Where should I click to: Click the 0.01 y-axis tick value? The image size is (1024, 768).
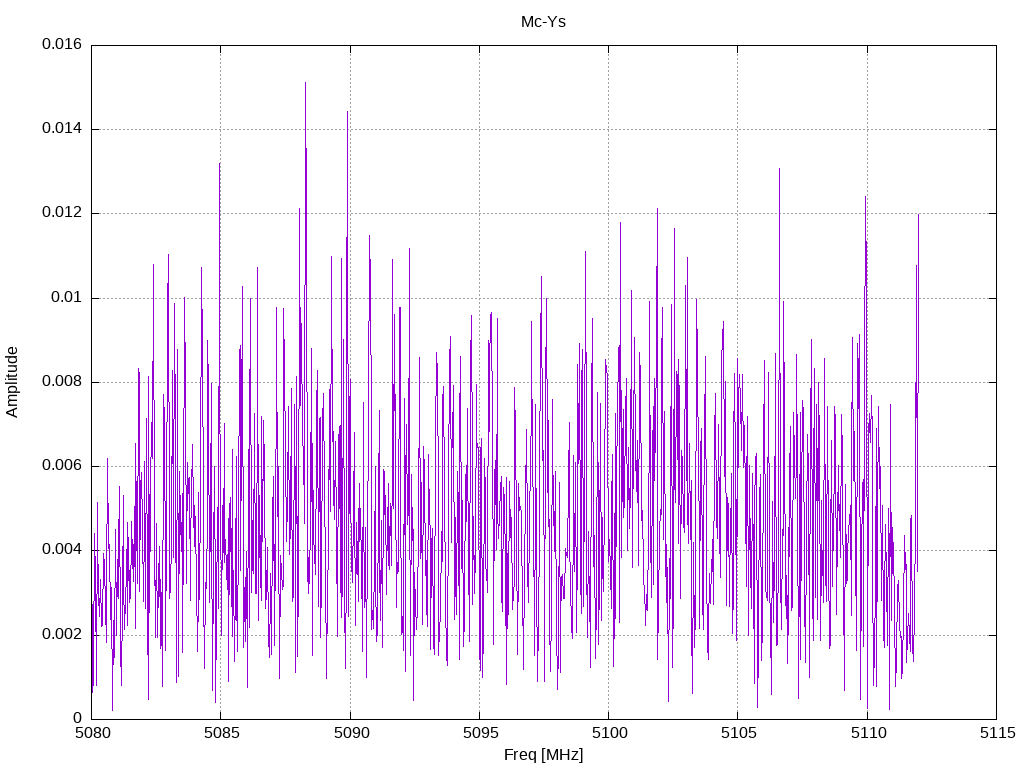pos(67,298)
